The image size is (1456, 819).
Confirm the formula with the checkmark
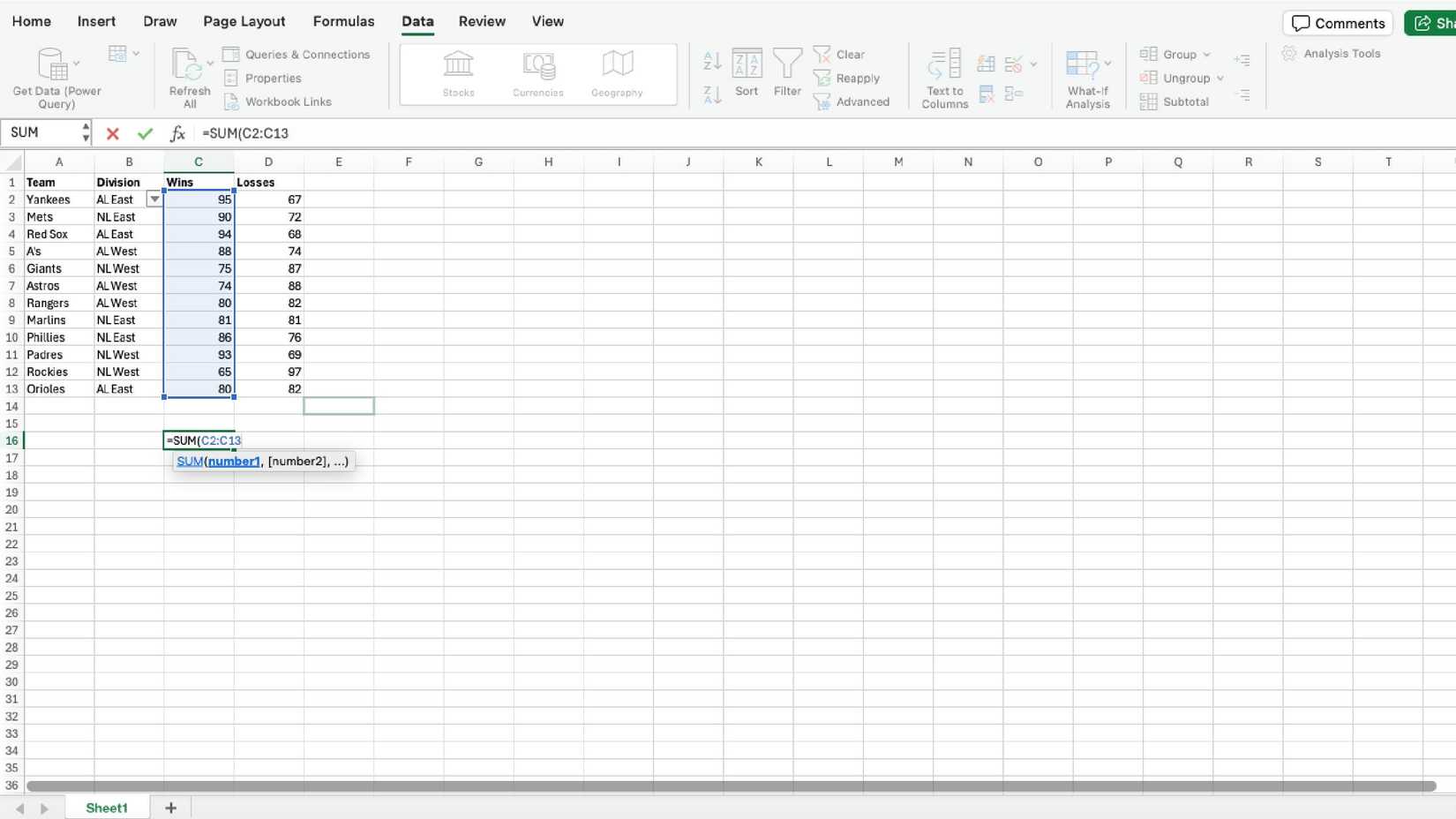point(145,133)
